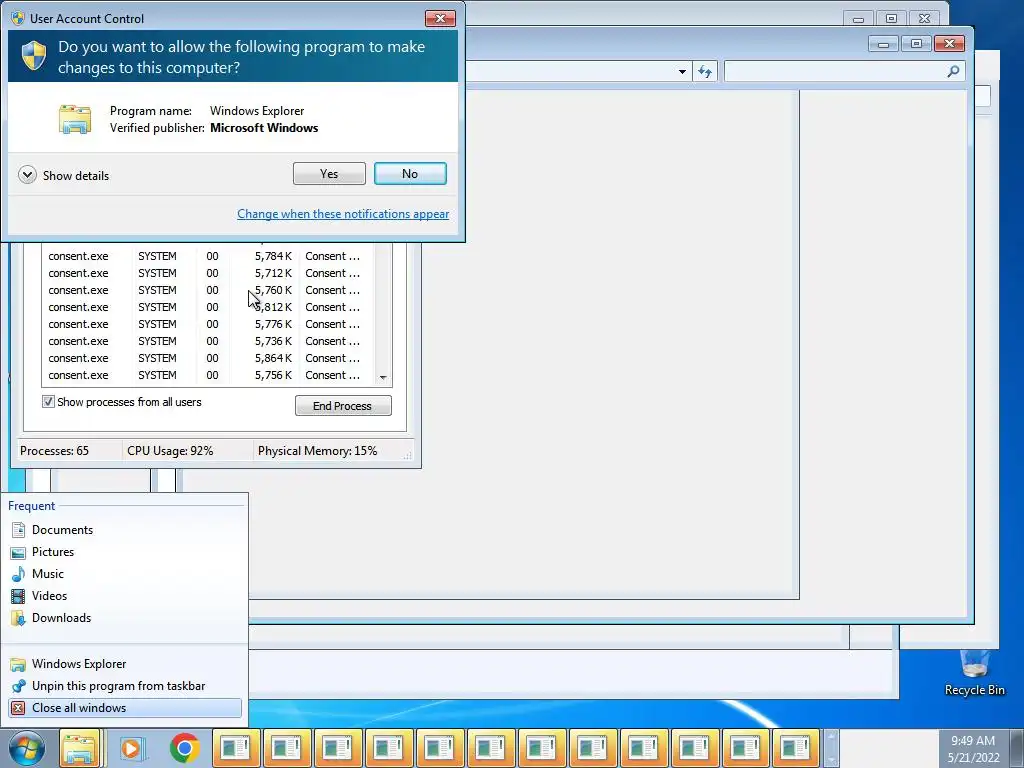Open Downloads from the jump list

(x=125, y=618)
